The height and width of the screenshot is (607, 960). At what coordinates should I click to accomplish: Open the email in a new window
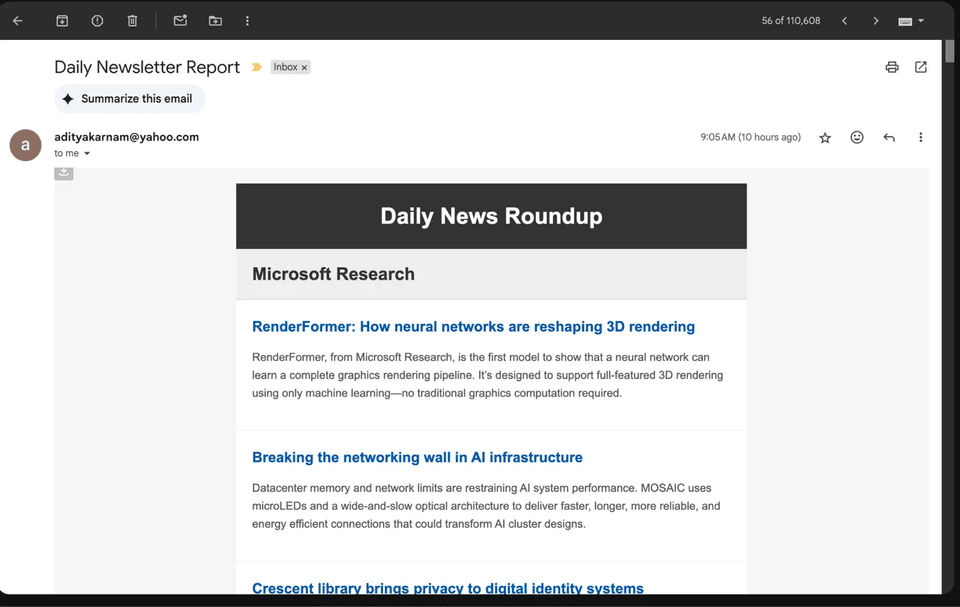tap(920, 67)
